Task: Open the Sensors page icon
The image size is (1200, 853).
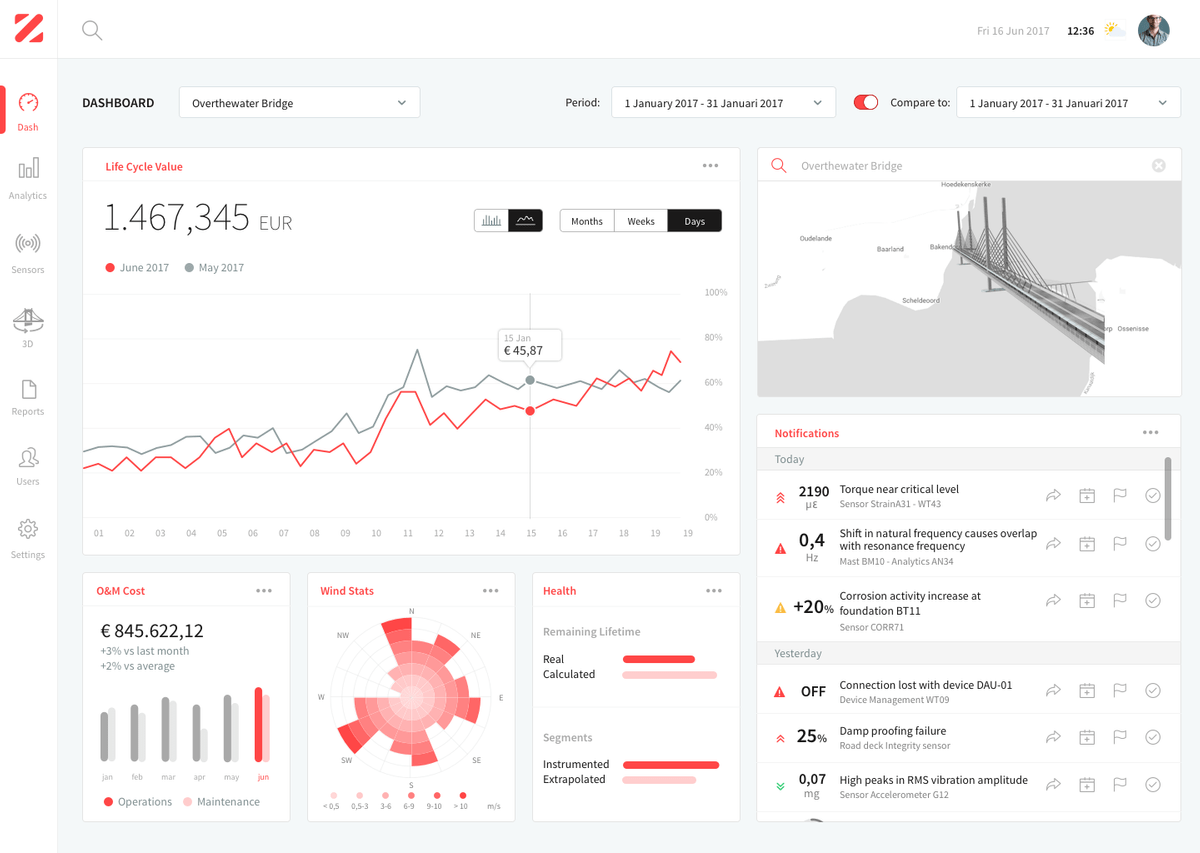Action: 28,243
